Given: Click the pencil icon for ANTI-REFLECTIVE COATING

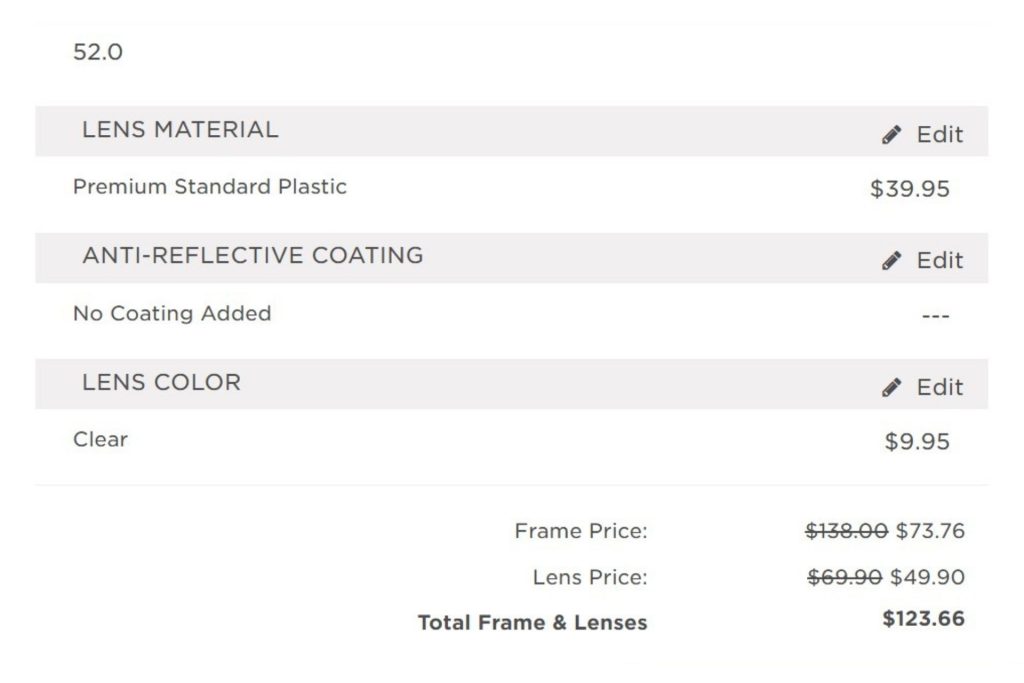Looking at the screenshot, I should (x=889, y=259).
